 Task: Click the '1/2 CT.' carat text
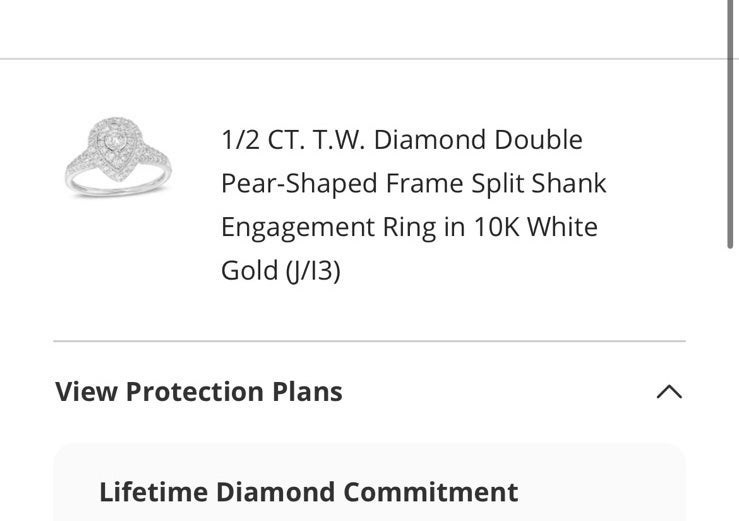(263, 140)
